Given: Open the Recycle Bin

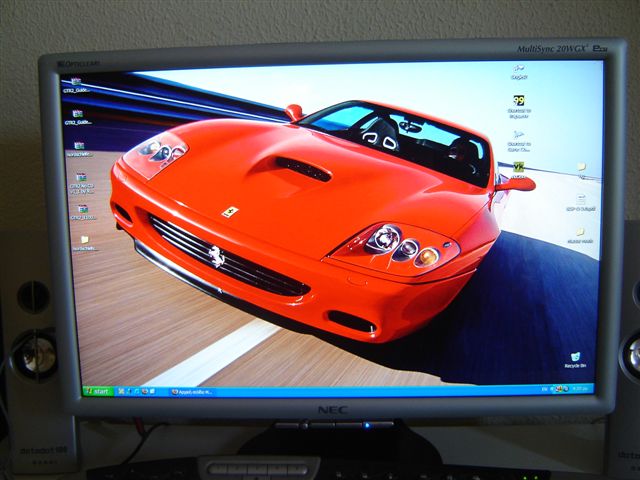Looking at the screenshot, I should (x=575, y=360).
